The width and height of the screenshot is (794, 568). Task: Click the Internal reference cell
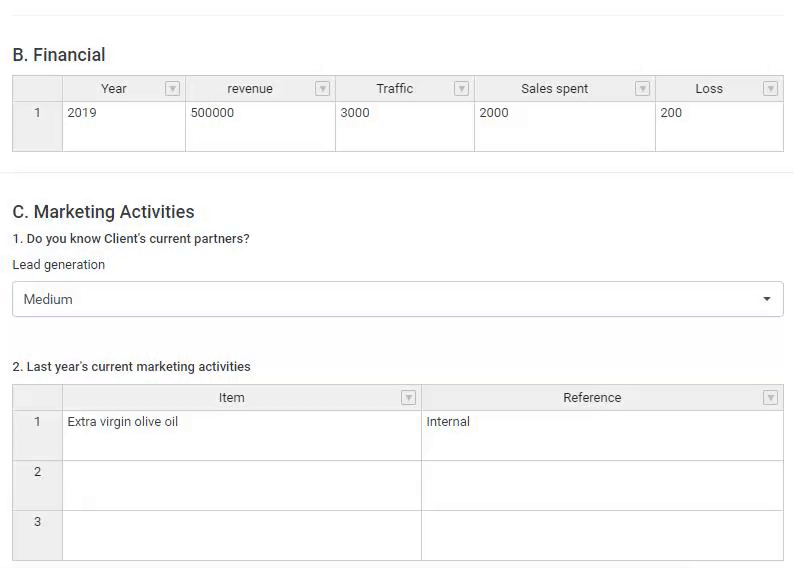point(602,435)
